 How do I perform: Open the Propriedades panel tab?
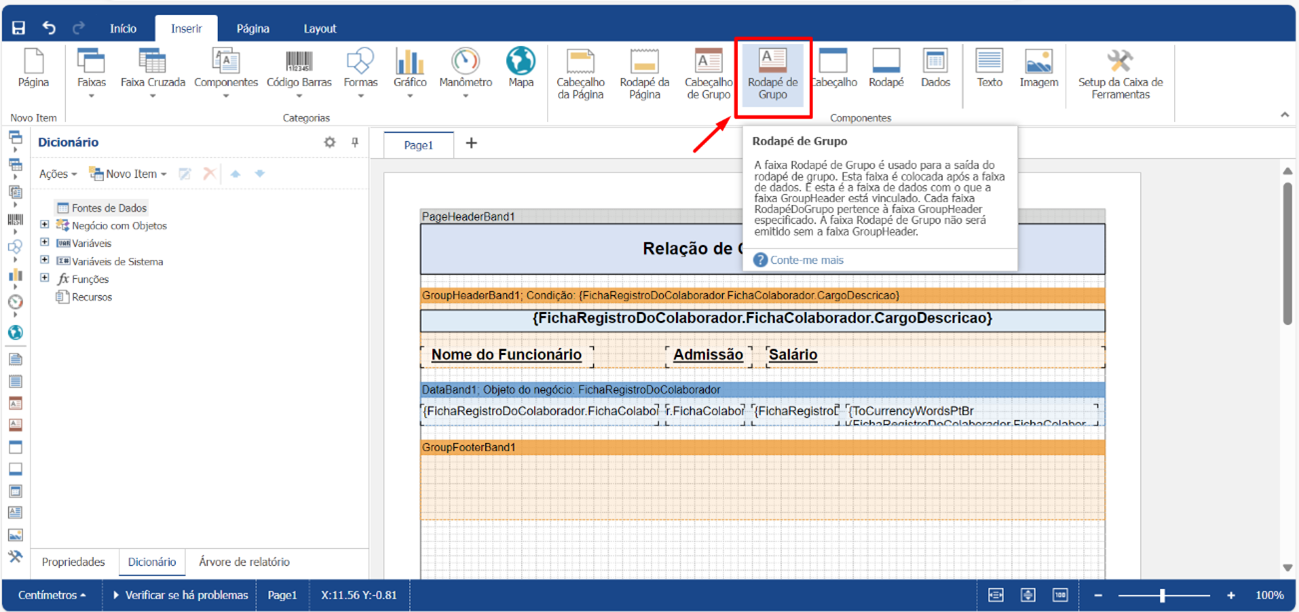coord(74,562)
